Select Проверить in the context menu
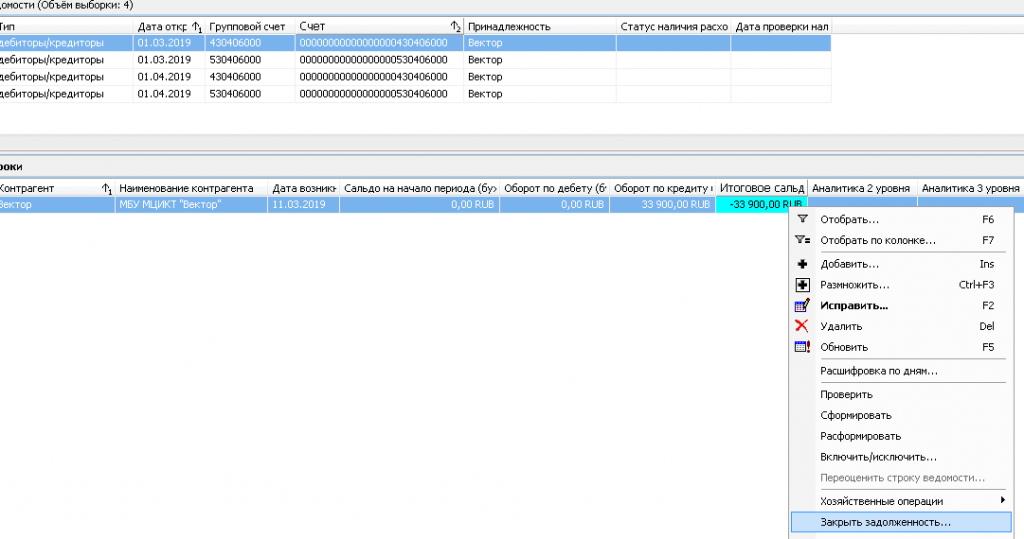Image resolution: width=1024 pixels, height=539 pixels. click(x=845, y=394)
